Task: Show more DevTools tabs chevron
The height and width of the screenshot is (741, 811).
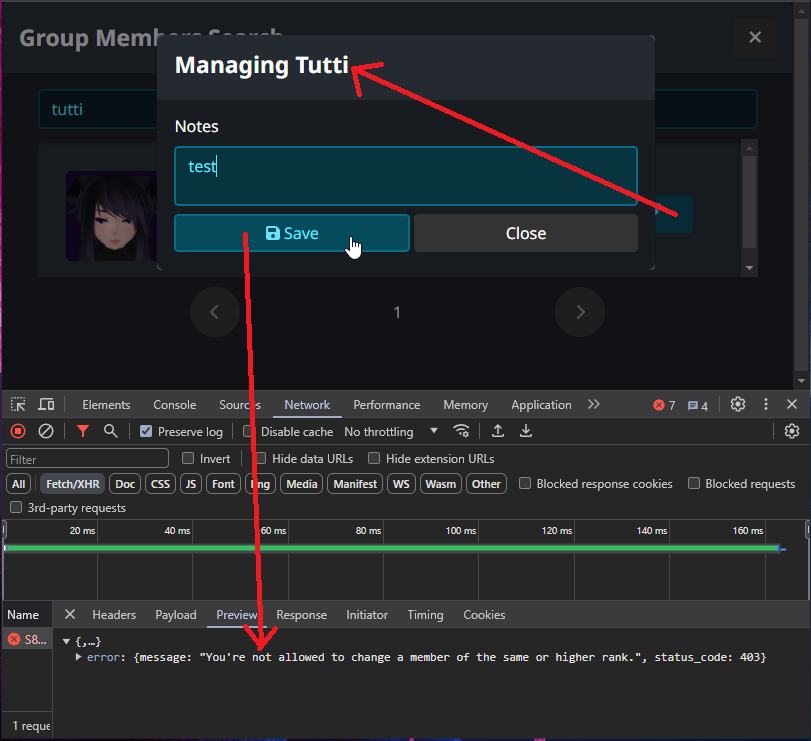Action: point(594,405)
